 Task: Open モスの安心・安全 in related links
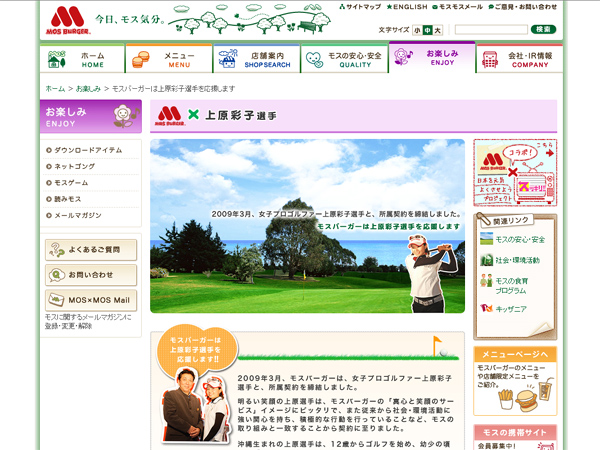click(x=520, y=240)
